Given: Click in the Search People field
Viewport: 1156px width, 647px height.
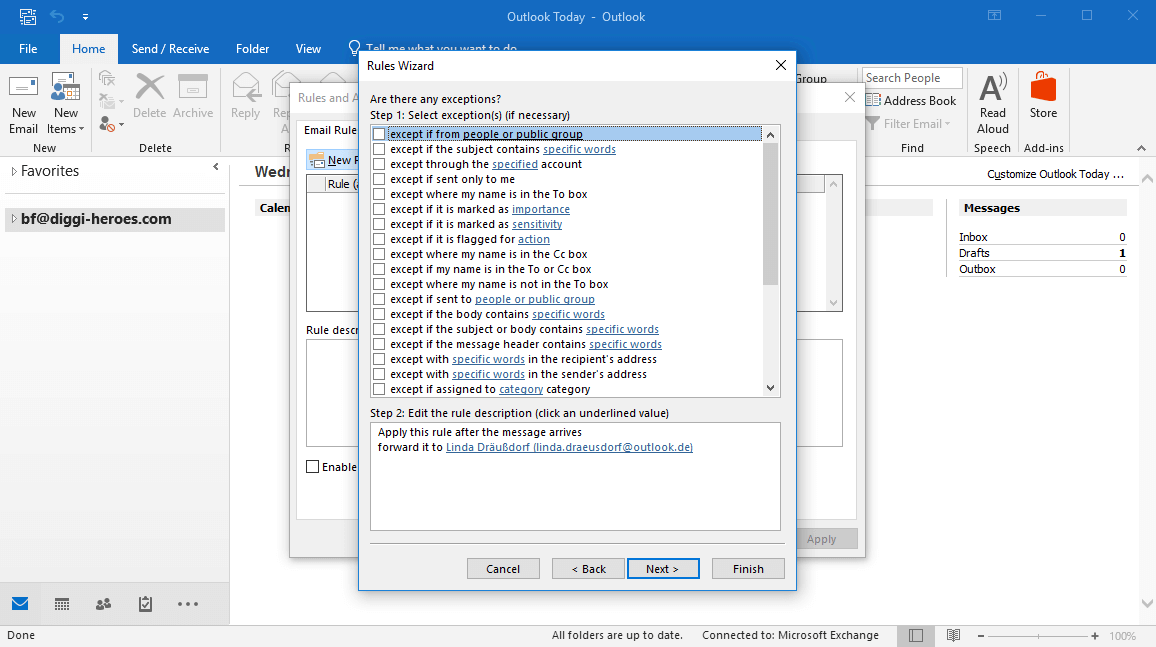Looking at the screenshot, I should [x=911, y=78].
